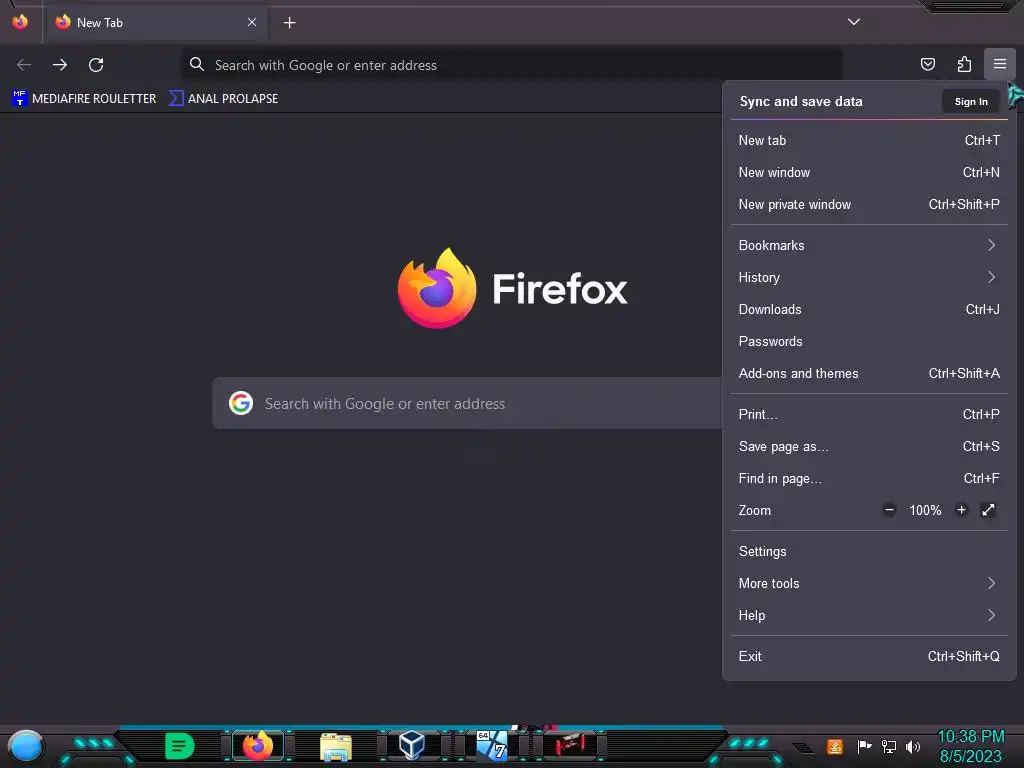The image size is (1024, 768).
Task: Expand the Help submenu
Action: (x=869, y=615)
